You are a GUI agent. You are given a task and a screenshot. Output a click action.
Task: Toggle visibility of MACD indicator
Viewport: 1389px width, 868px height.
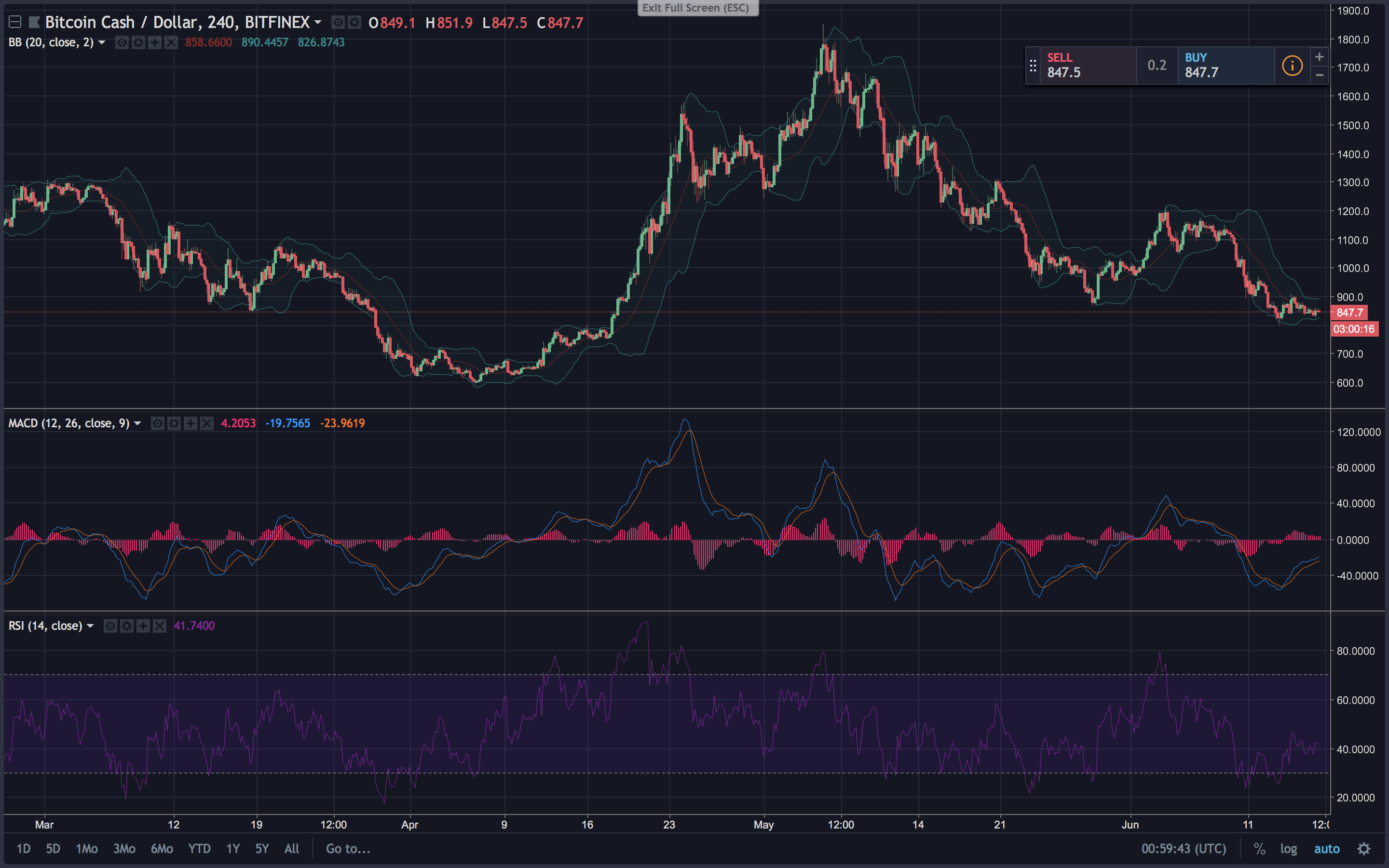157,424
